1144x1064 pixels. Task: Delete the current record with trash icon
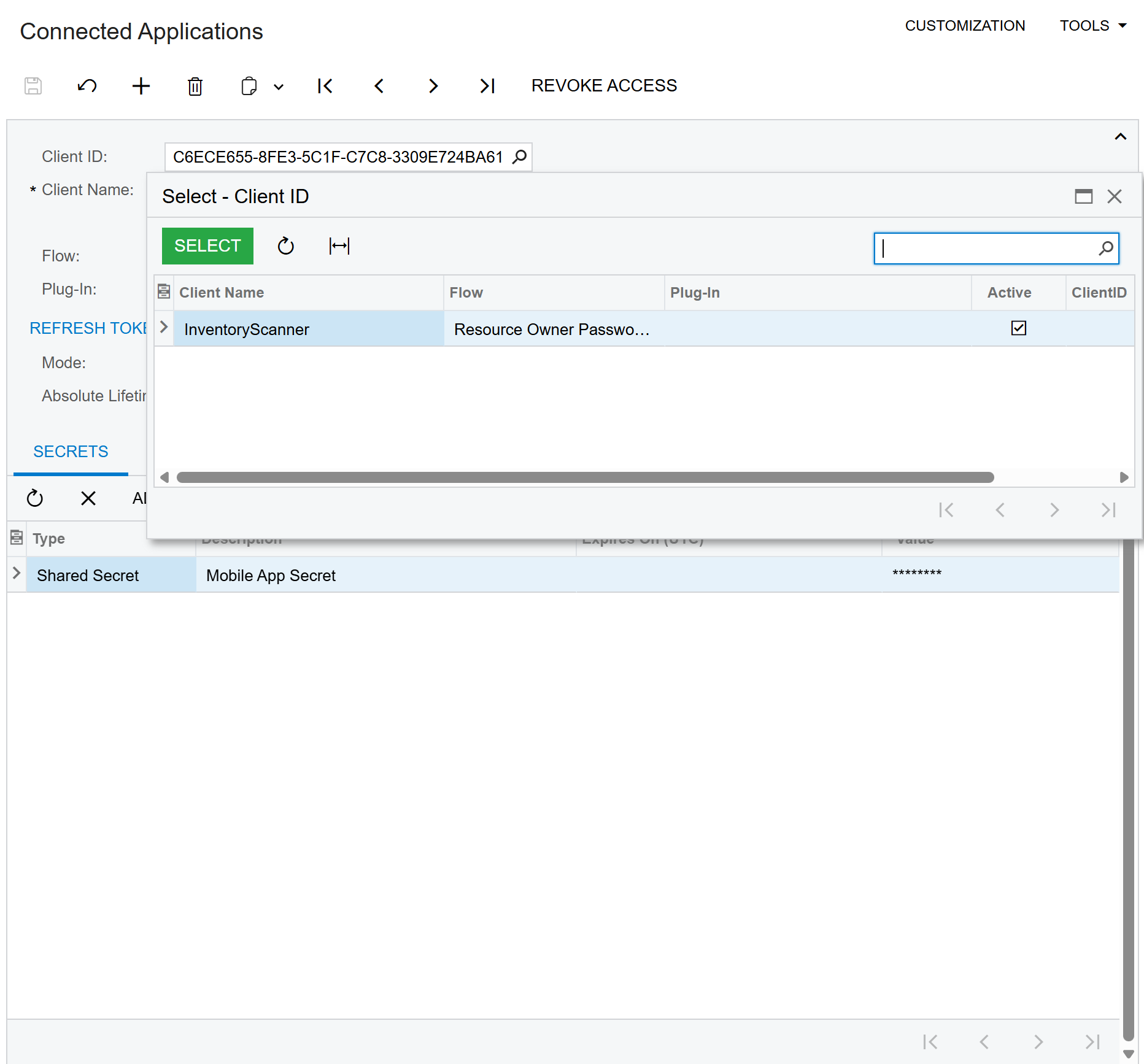[195, 86]
